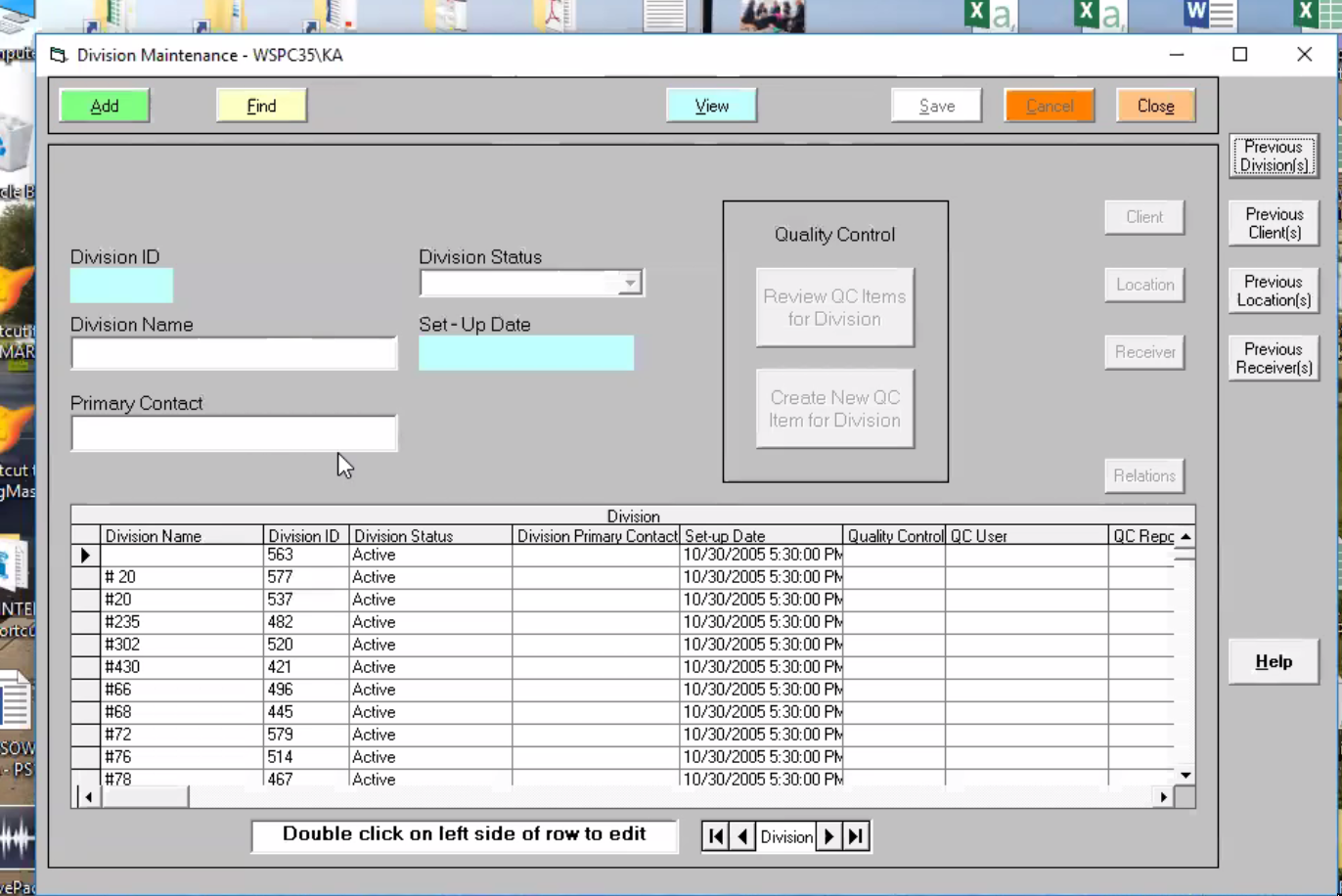Expand the Division Status dropdown
The image size is (1342, 896).
630,284
